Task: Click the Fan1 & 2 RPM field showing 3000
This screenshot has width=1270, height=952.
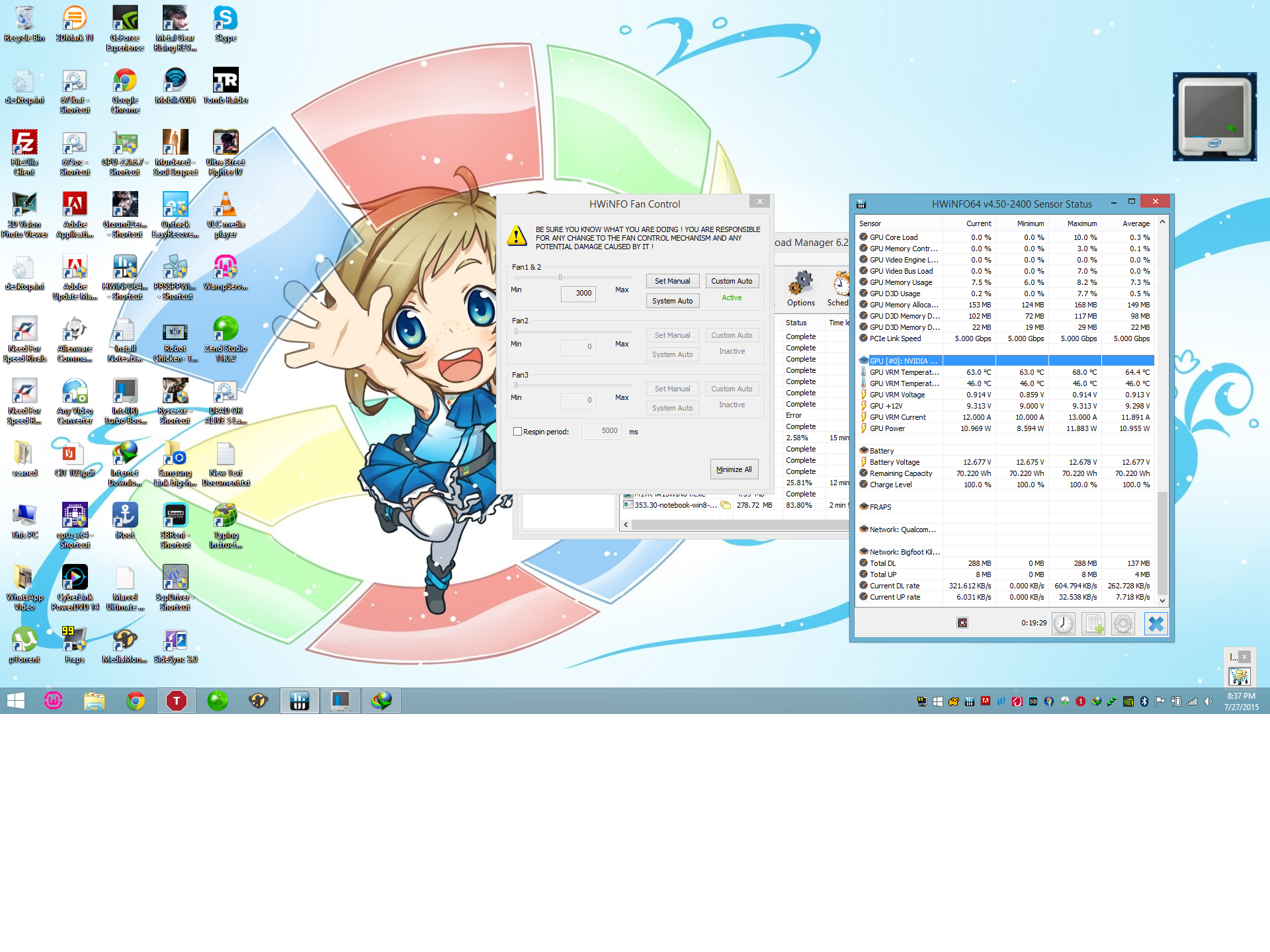Action: (578, 293)
